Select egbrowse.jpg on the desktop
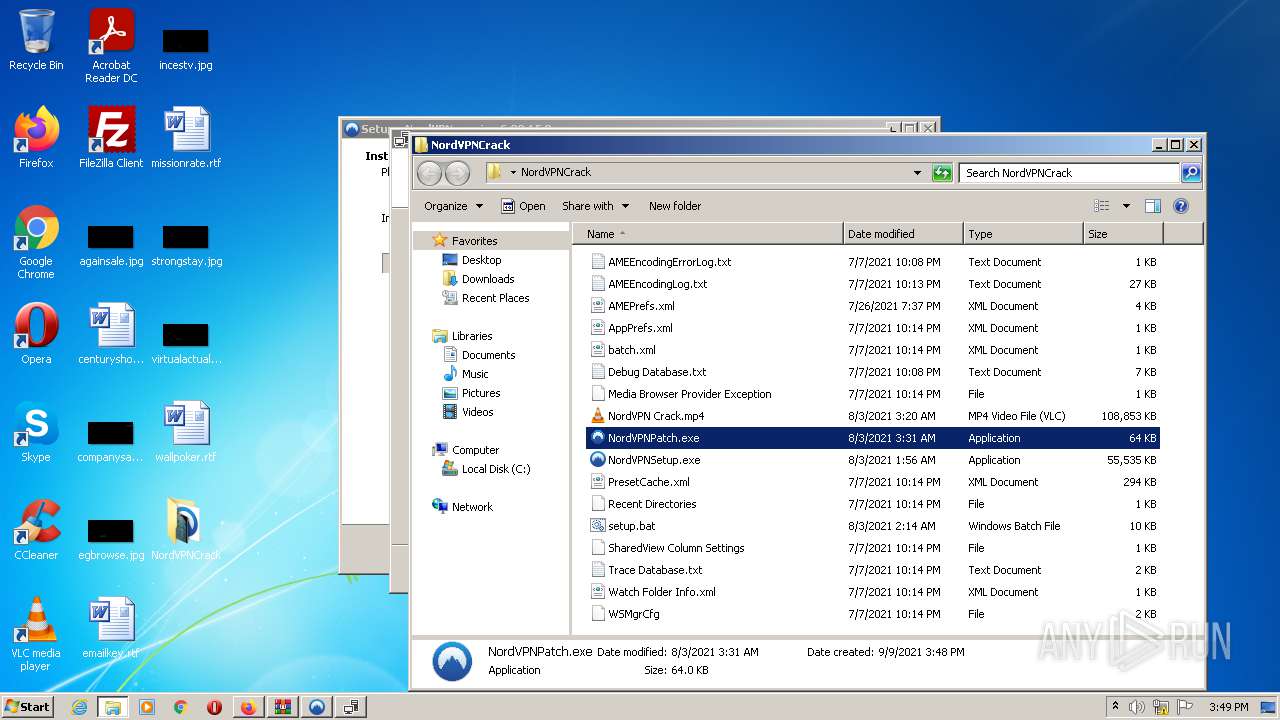The image size is (1280, 720). (111, 539)
